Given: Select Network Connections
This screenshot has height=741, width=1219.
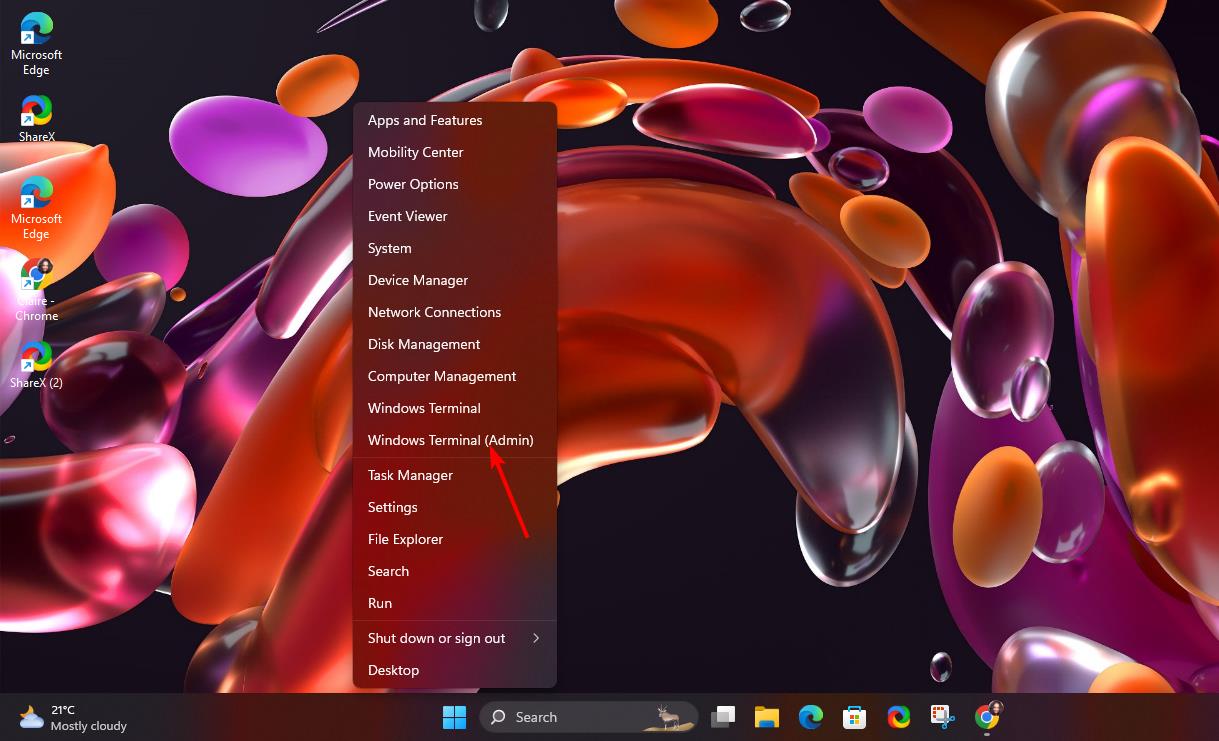Looking at the screenshot, I should tap(455, 312).
